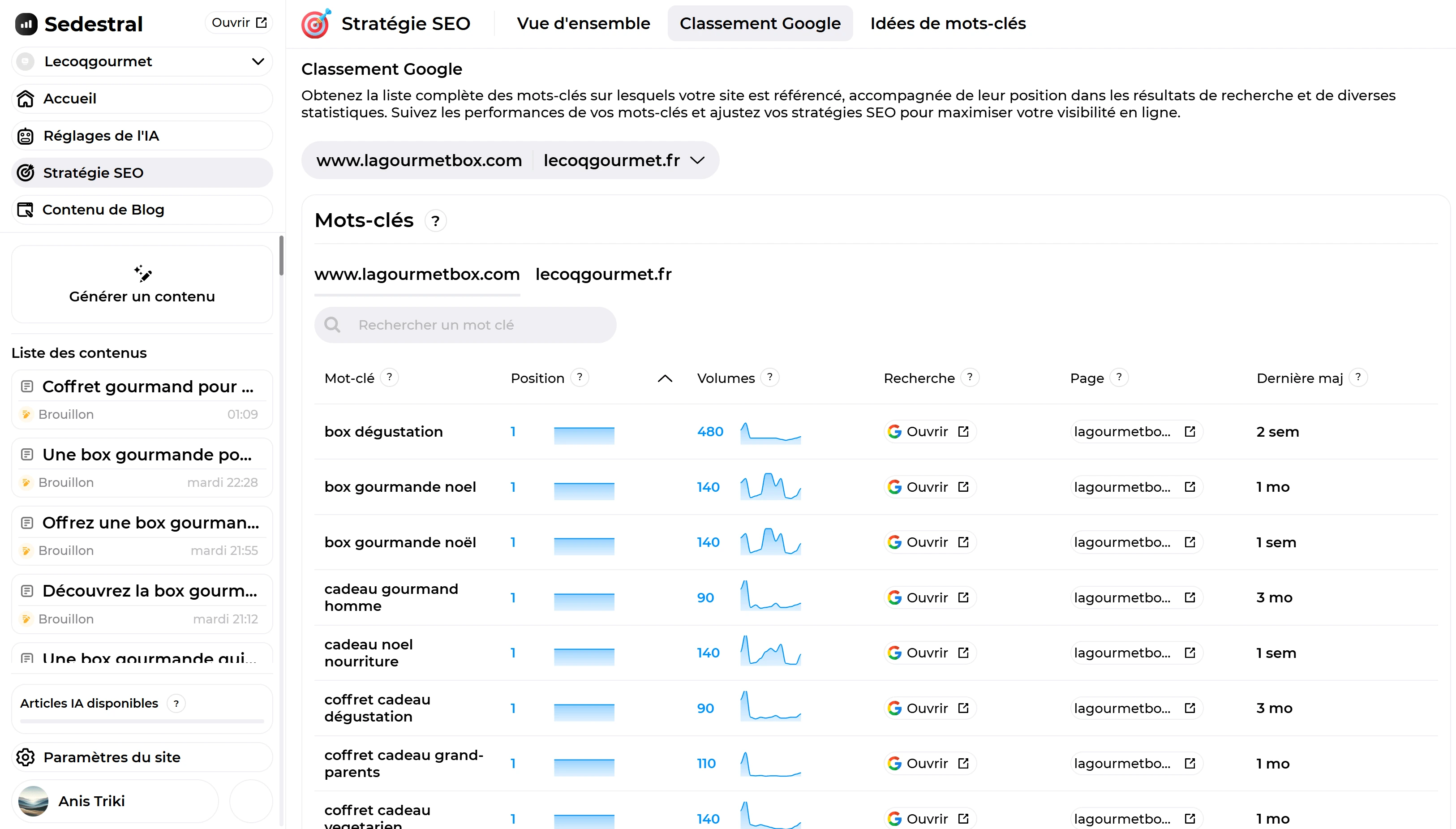Click the Recherche column help icon
Image resolution: width=1456 pixels, height=829 pixels.
click(970, 378)
